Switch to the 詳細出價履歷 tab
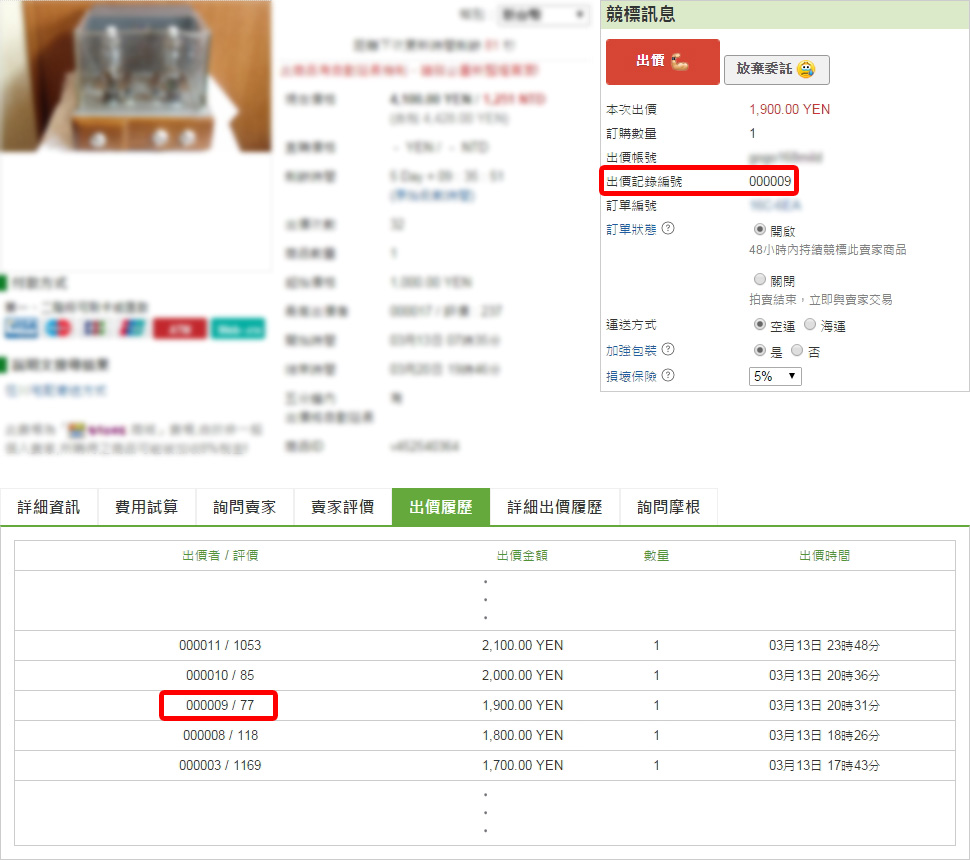 click(x=554, y=507)
